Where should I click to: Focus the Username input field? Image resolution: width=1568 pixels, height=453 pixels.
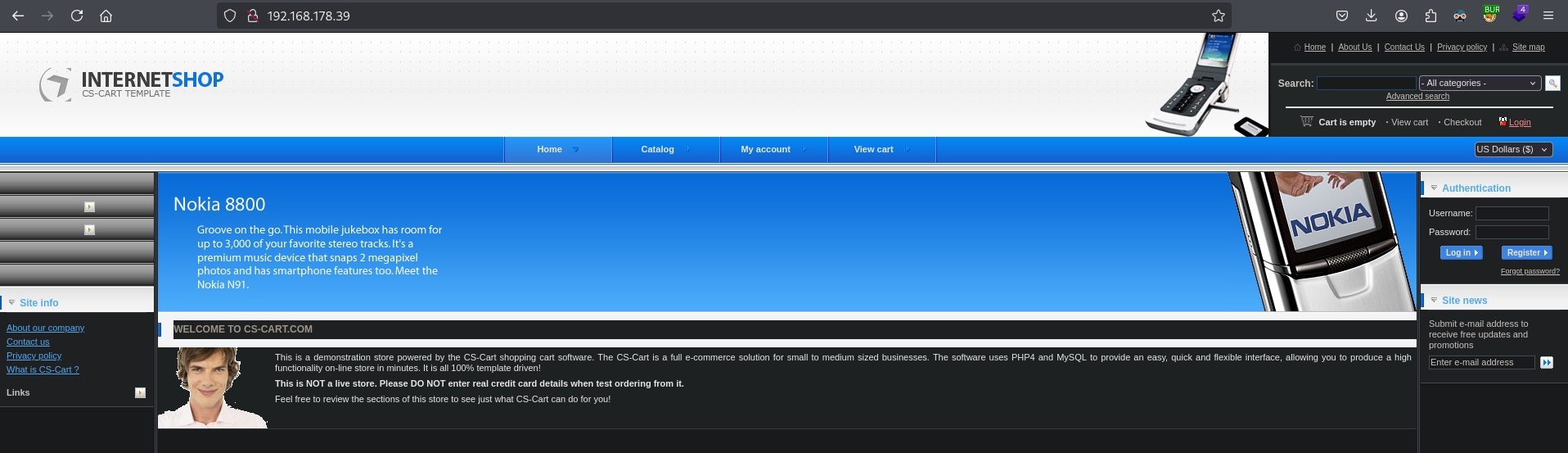tap(1512, 213)
